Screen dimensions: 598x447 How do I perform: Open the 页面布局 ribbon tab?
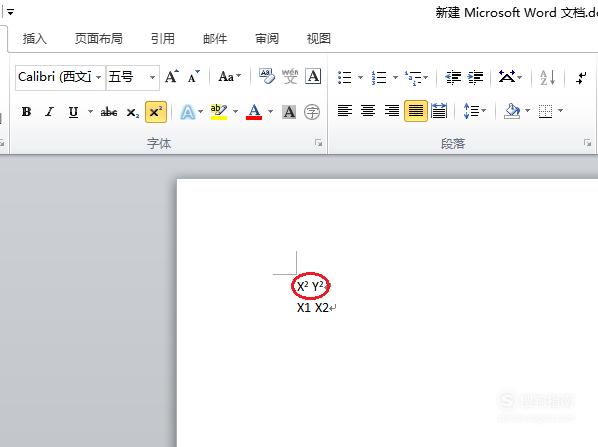pyautogui.click(x=99, y=39)
